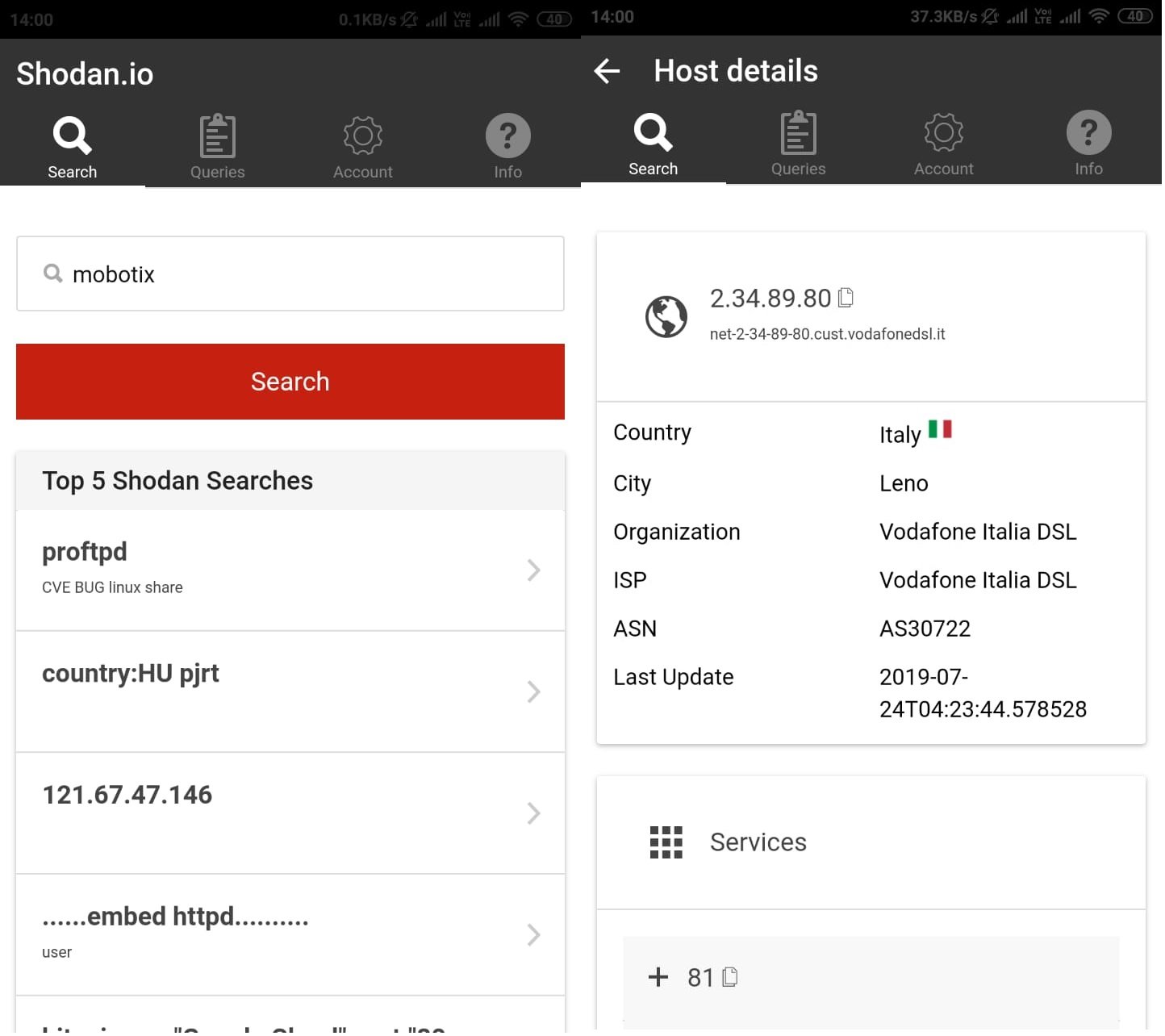Viewport: 1165px width, 1036px height.
Task: Click the Last Update timestamp value
Action: [x=983, y=693]
